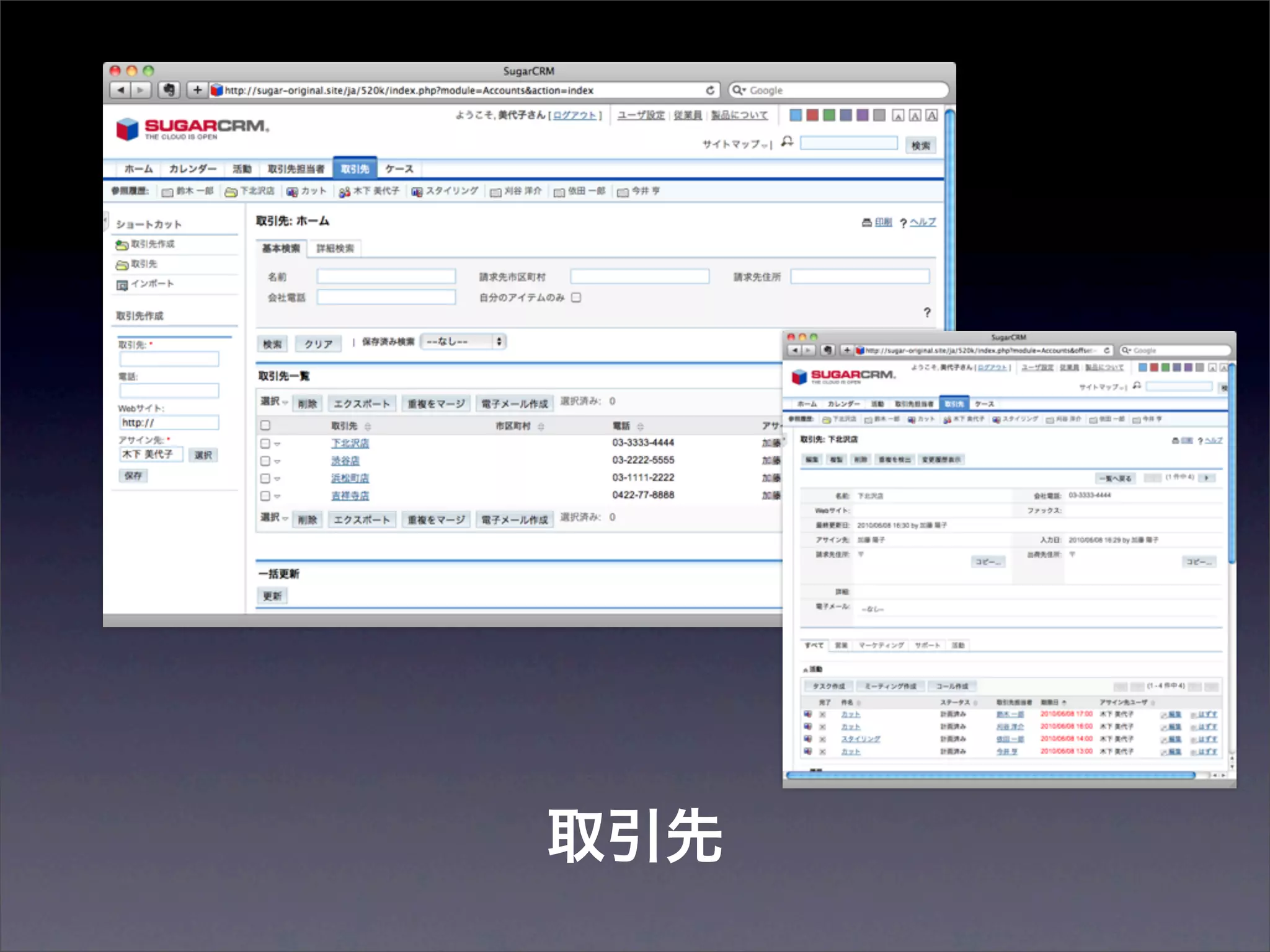
Task: Click the 取引先作成 shortcut icon in the sidebar
Action: 122,245
